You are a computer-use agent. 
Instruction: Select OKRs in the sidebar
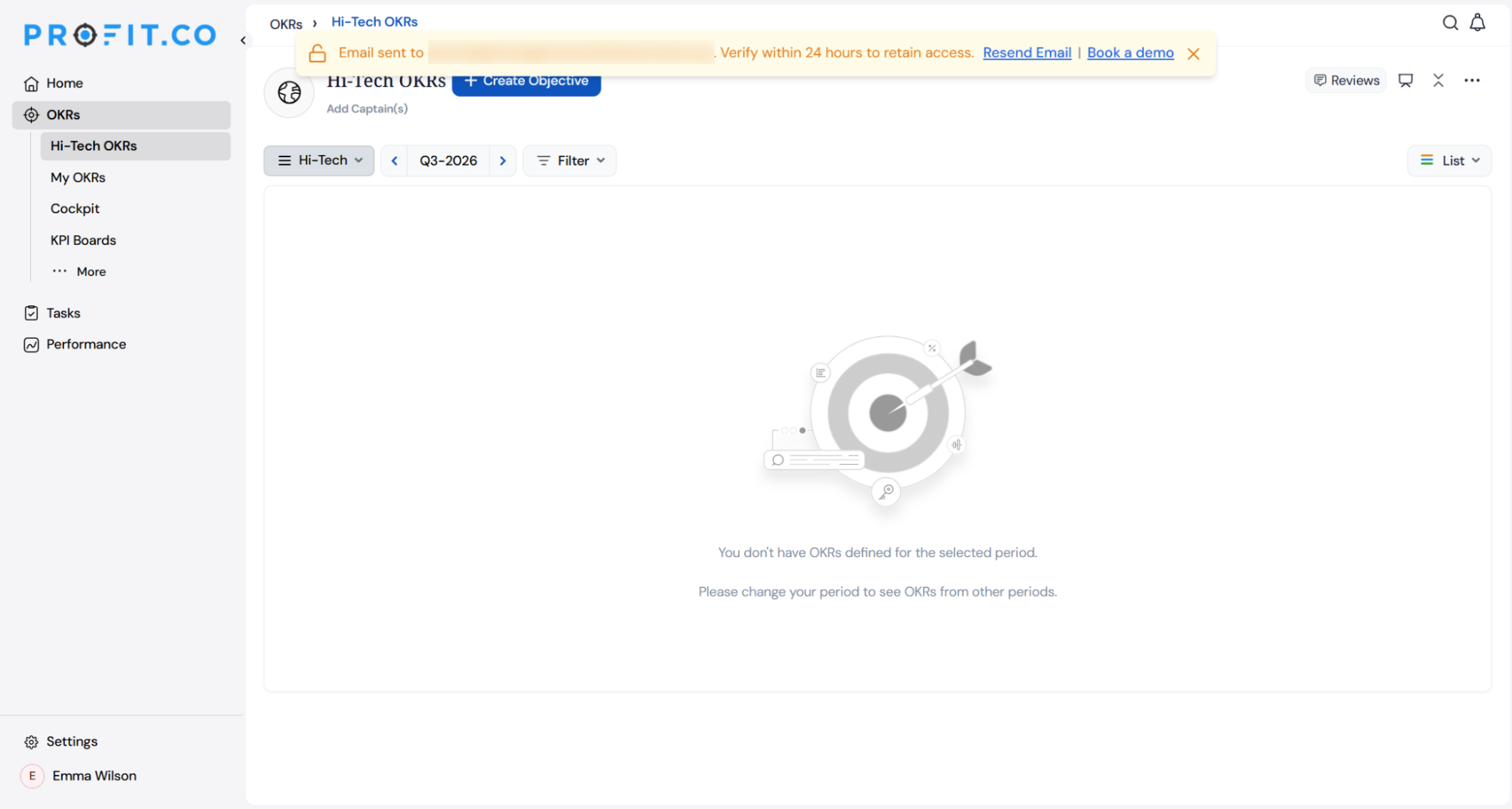click(122, 115)
